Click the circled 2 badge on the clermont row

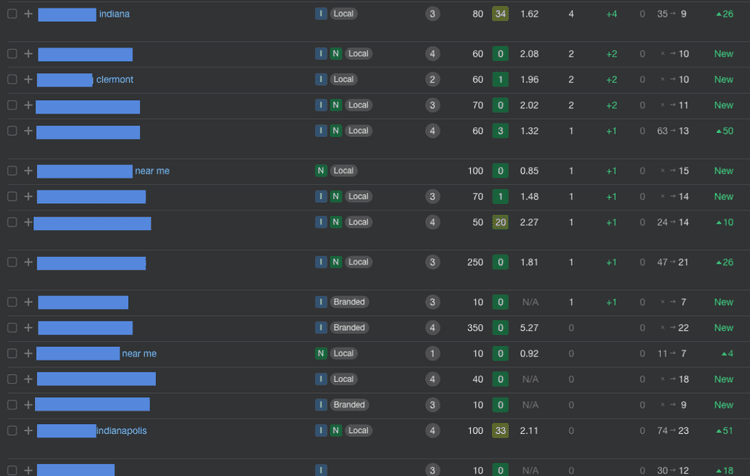pyautogui.click(x=432, y=79)
